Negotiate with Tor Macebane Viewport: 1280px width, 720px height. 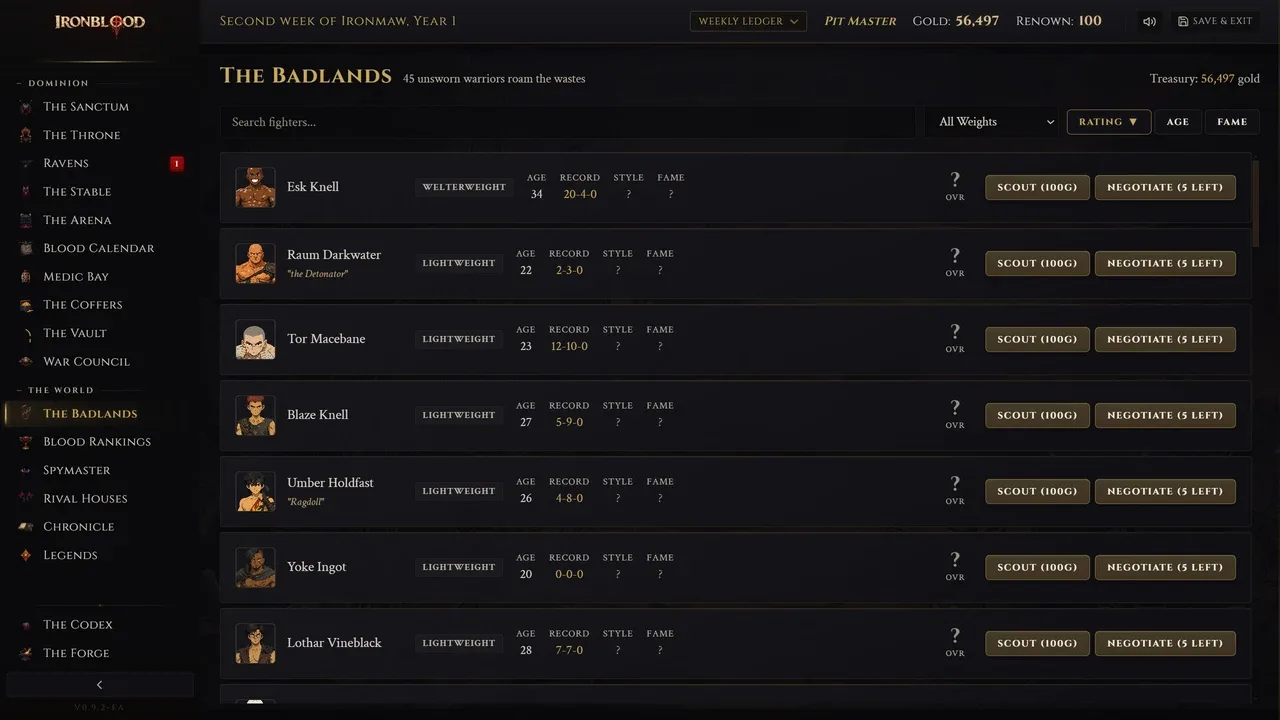(1165, 339)
